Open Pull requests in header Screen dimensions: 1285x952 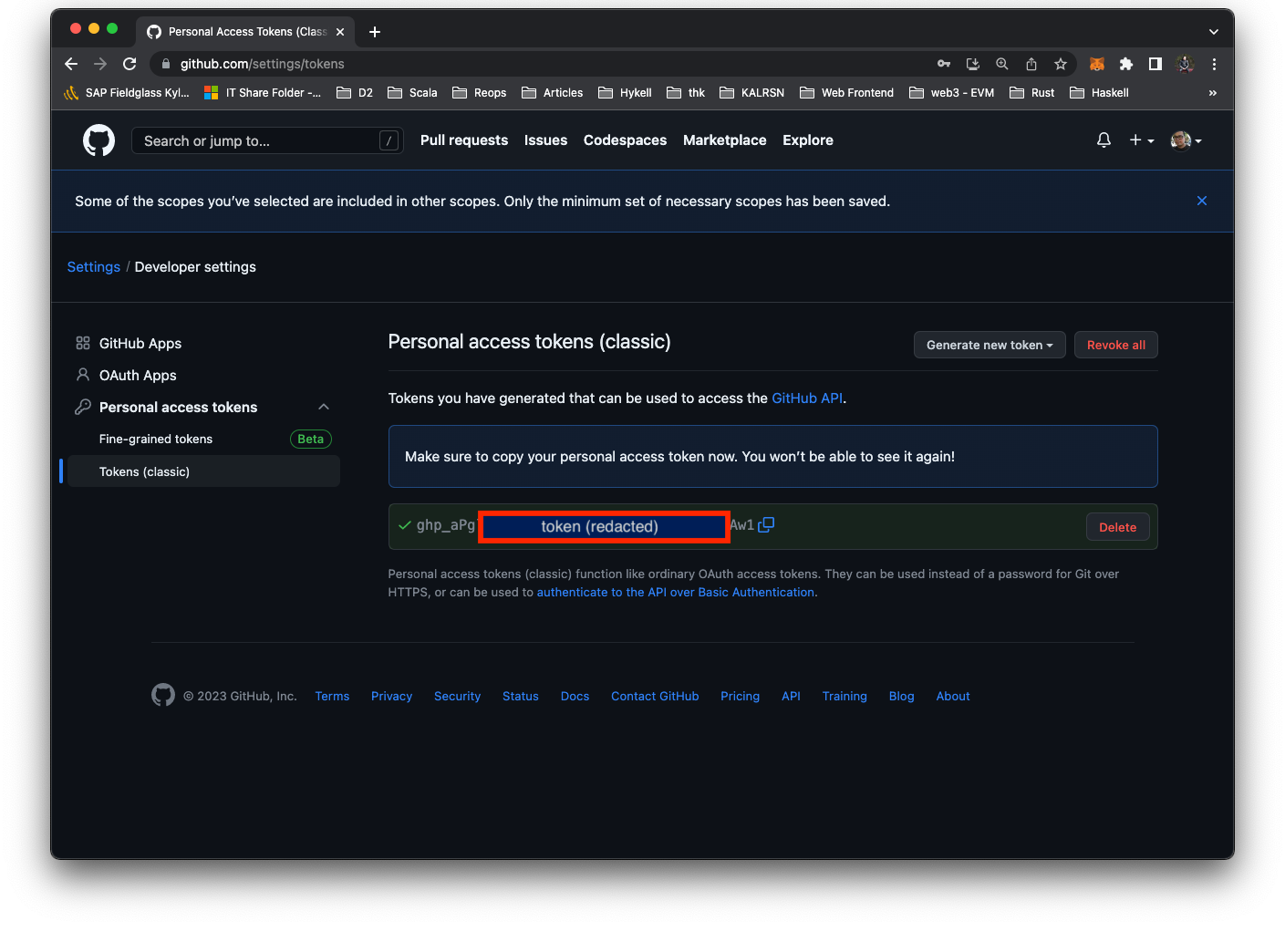[464, 140]
